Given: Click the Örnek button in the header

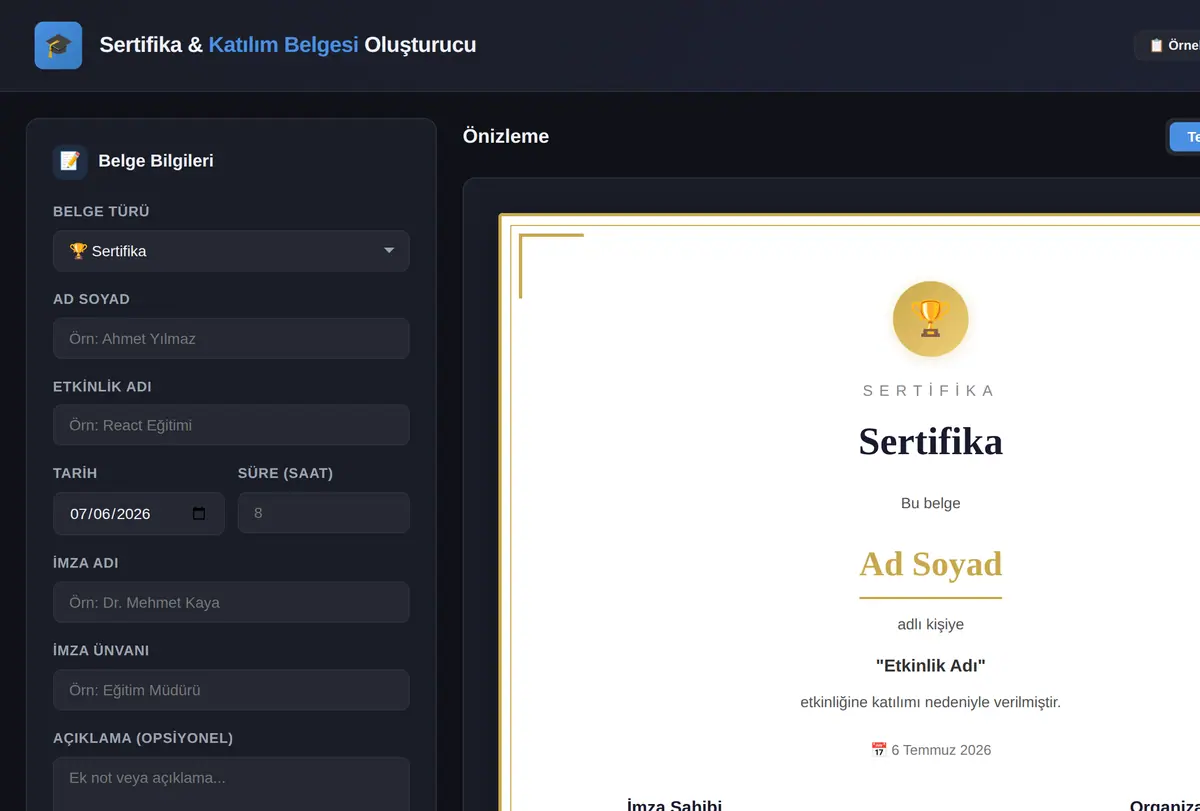Looking at the screenshot, I should tap(1168, 45).
